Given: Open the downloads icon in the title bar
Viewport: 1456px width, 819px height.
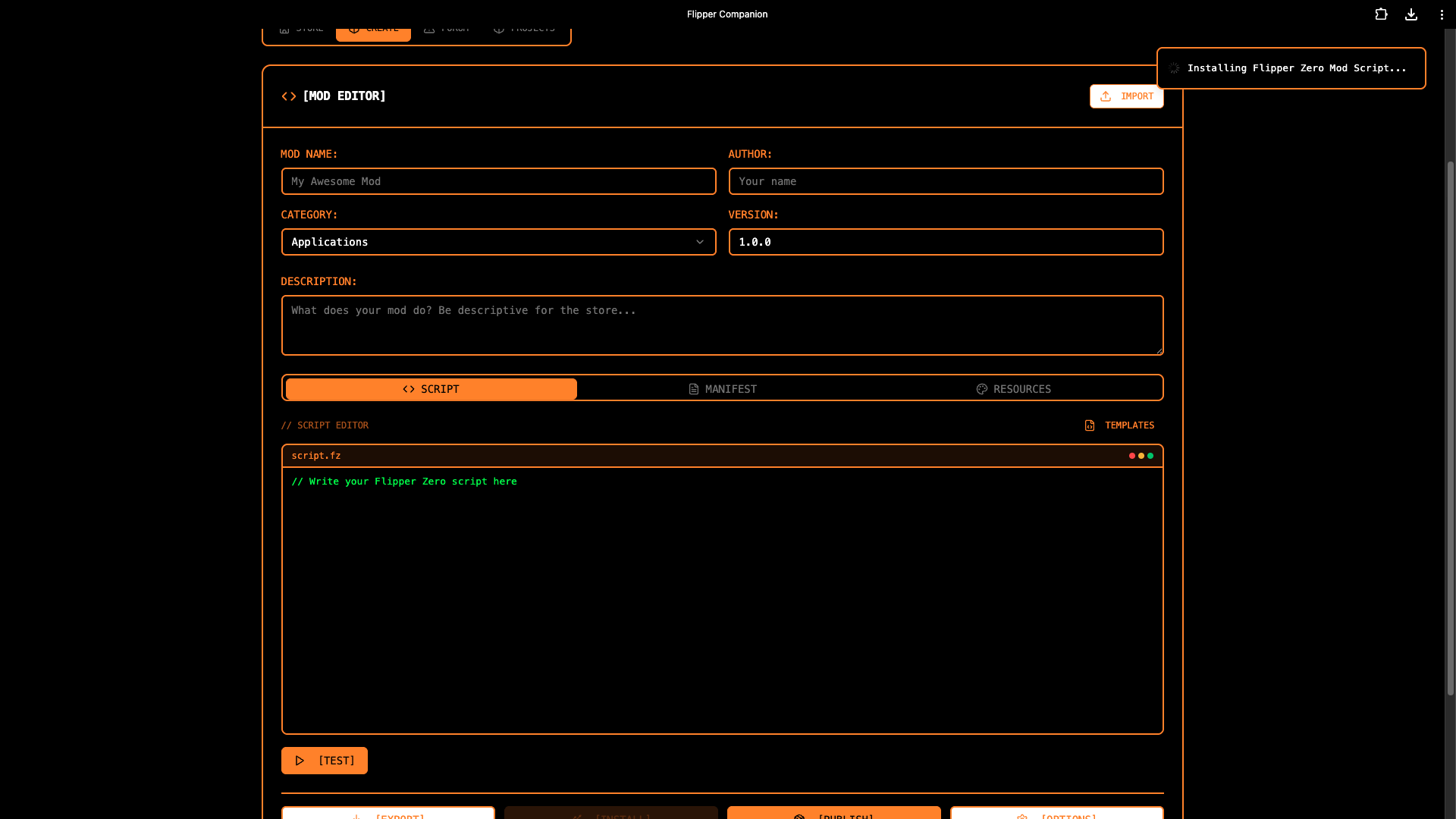Looking at the screenshot, I should point(1411,14).
